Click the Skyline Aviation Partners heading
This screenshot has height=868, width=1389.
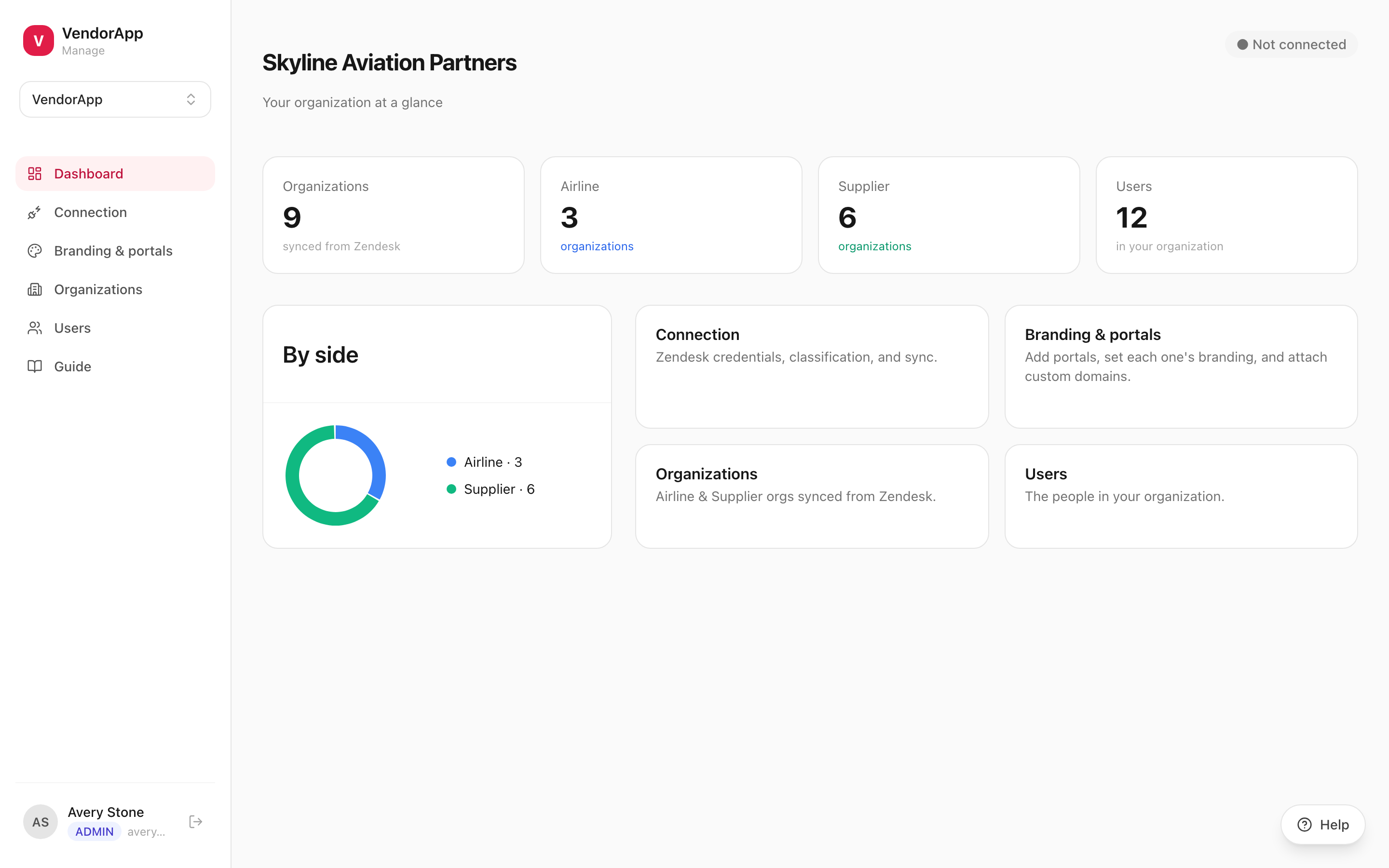[389, 63]
